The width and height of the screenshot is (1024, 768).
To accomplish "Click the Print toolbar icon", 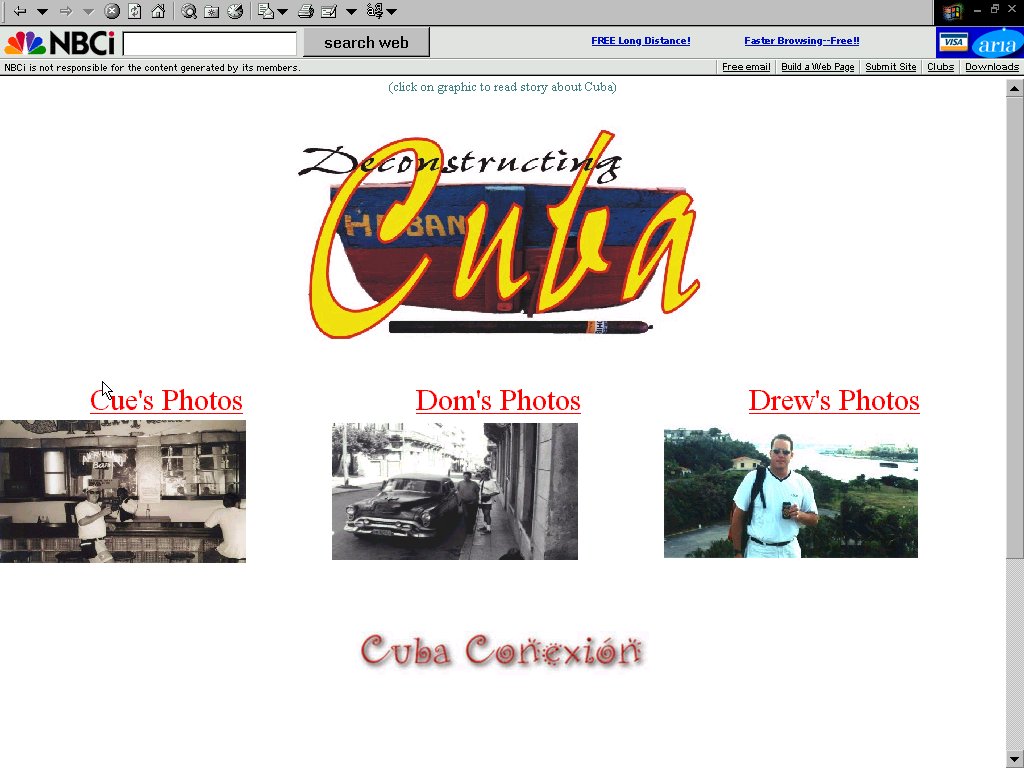I will (306, 12).
